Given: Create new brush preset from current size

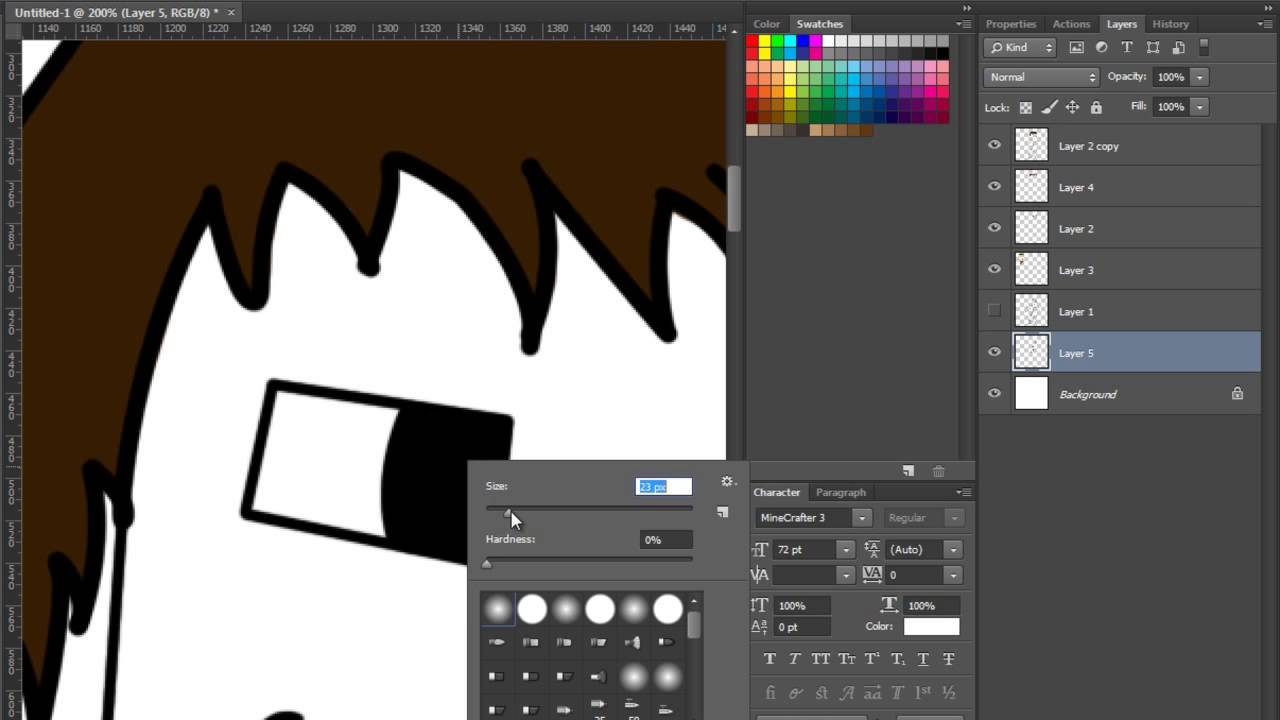Looking at the screenshot, I should pyautogui.click(x=722, y=512).
